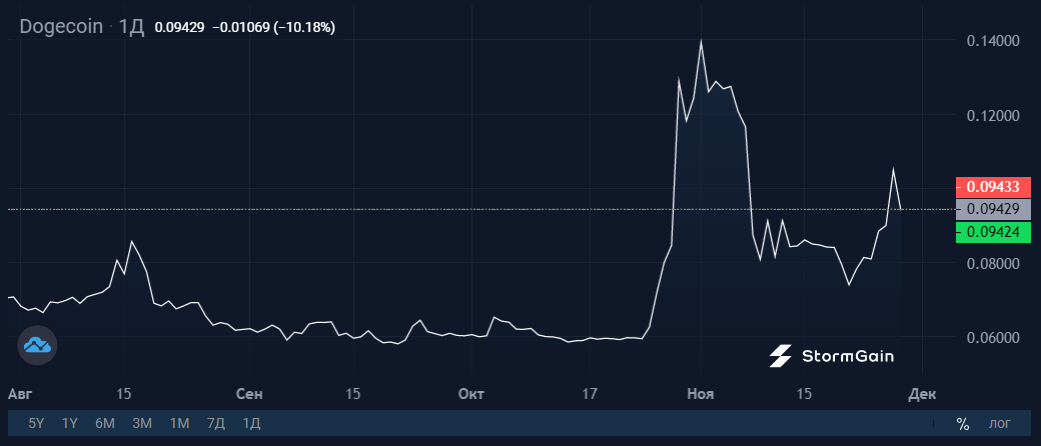Viewport: 1041px width, 446px height.
Task: Click the green 0.09424 price label
Action: (x=993, y=232)
